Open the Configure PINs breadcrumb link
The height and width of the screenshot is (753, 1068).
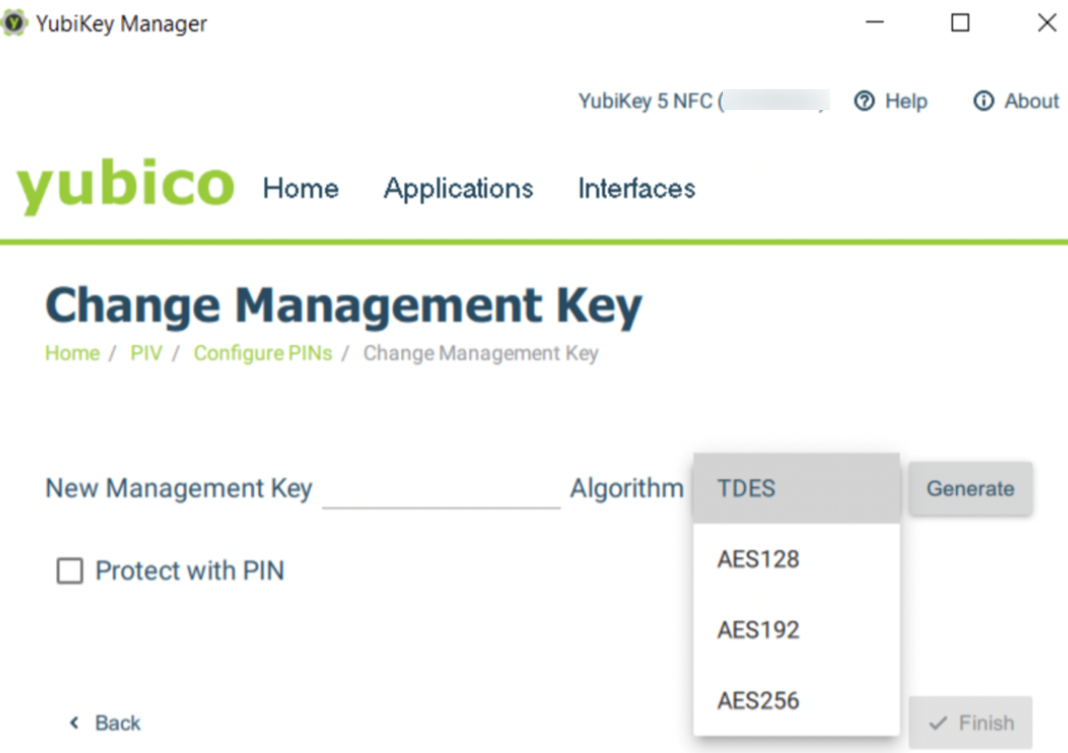262,353
